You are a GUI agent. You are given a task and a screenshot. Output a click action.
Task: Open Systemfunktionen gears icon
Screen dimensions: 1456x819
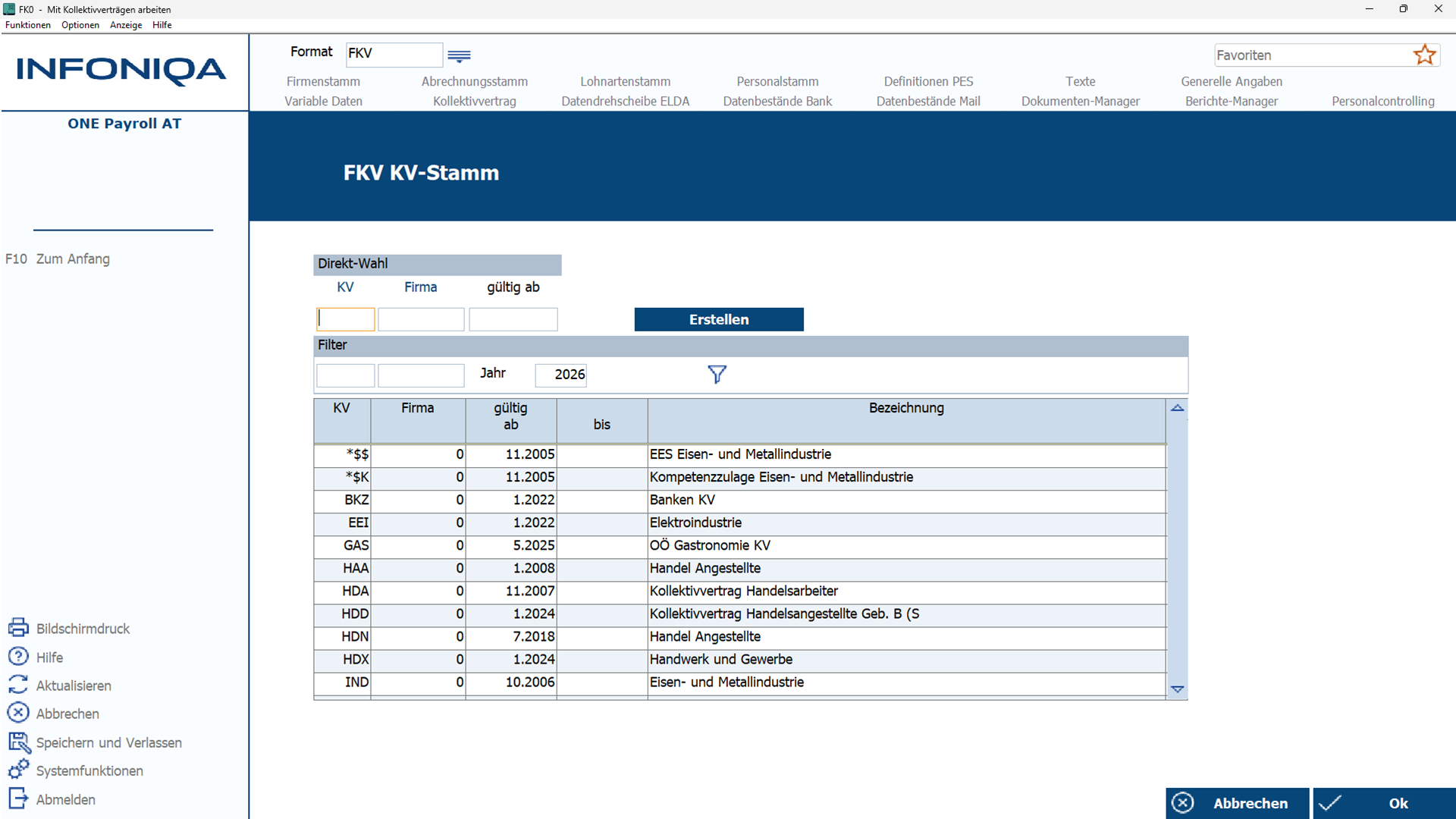point(18,770)
